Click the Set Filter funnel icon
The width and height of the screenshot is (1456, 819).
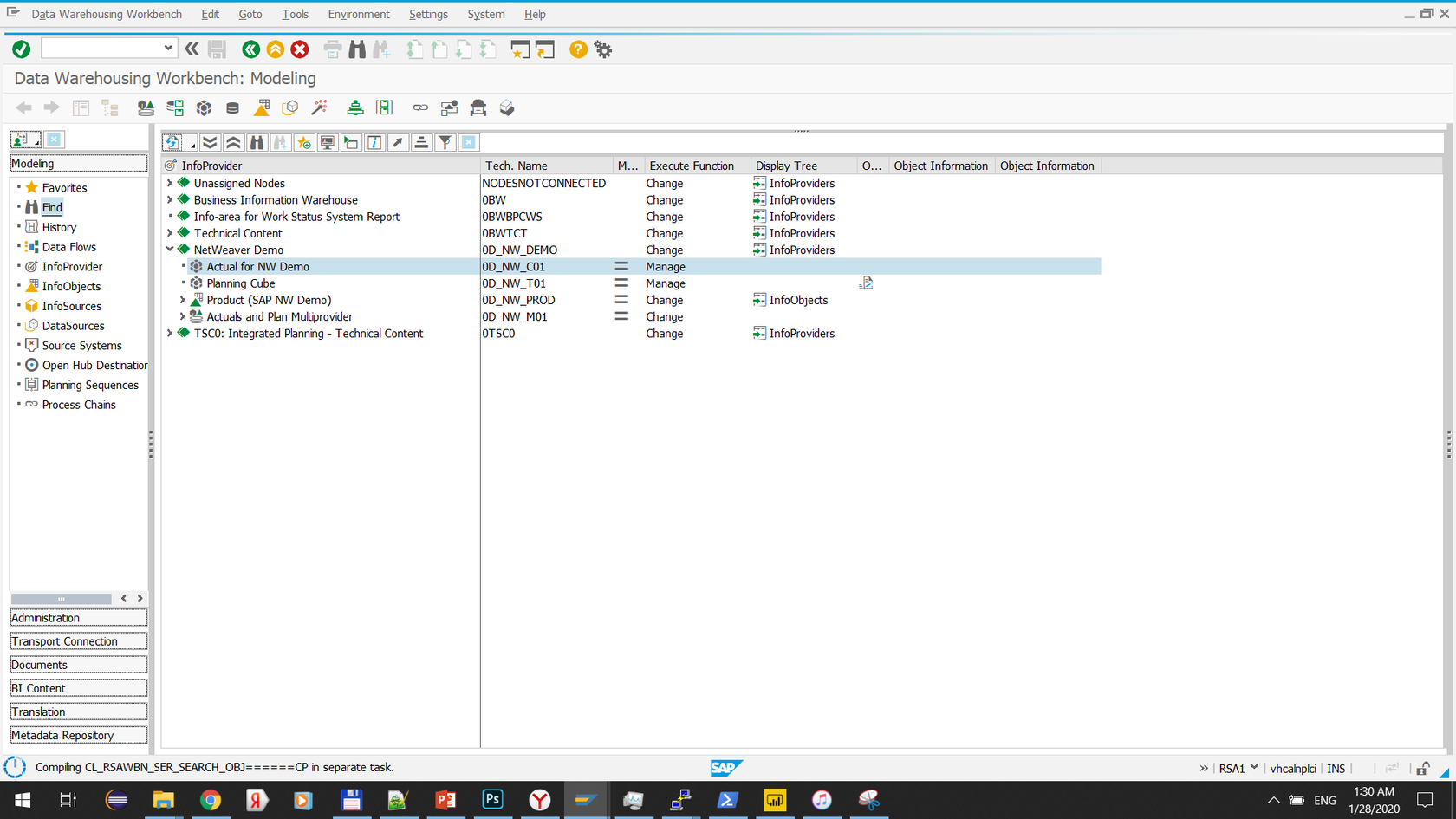click(x=445, y=142)
